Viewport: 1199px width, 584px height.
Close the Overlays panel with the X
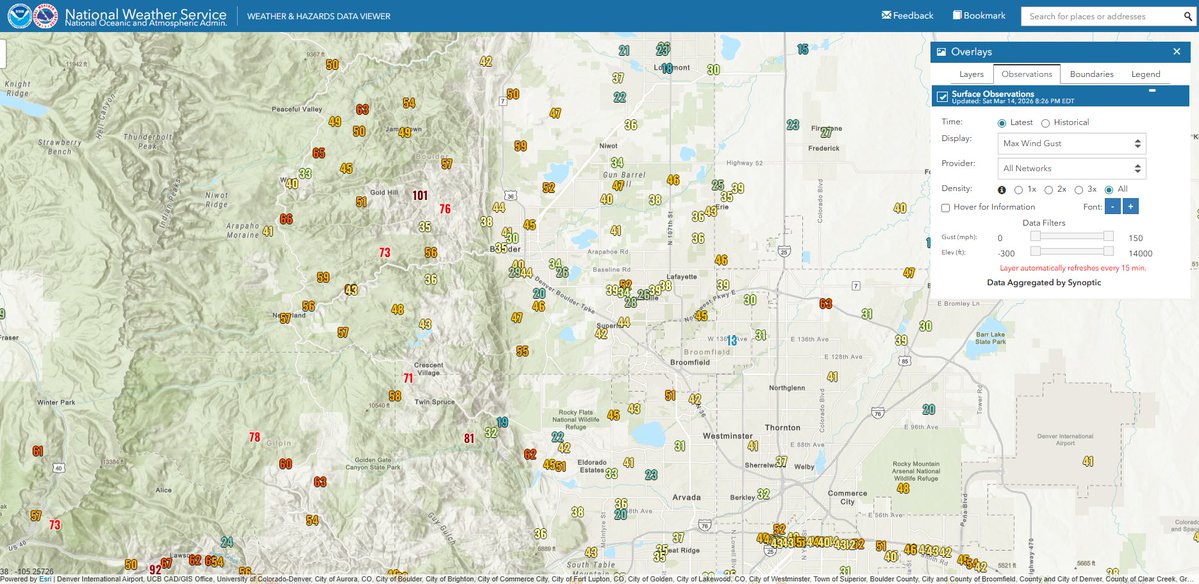point(1177,52)
